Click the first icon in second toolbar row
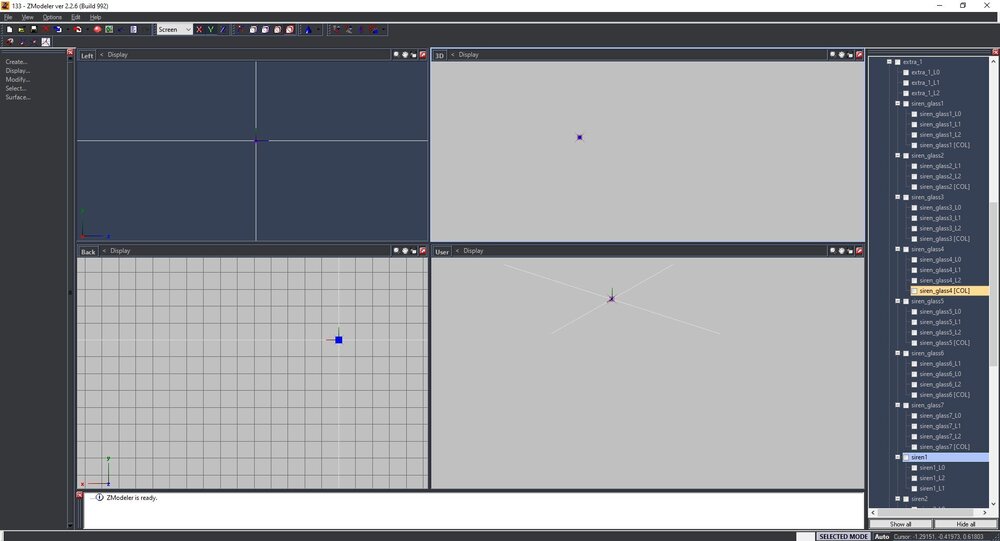This screenshot has width=1000, height=541. pos(10,41)
